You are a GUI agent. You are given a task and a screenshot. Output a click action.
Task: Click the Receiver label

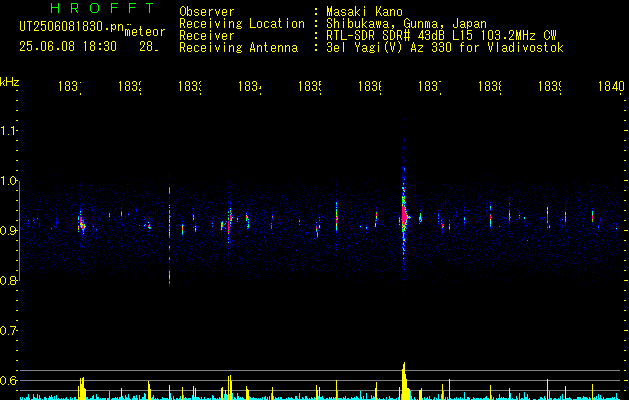207,36
